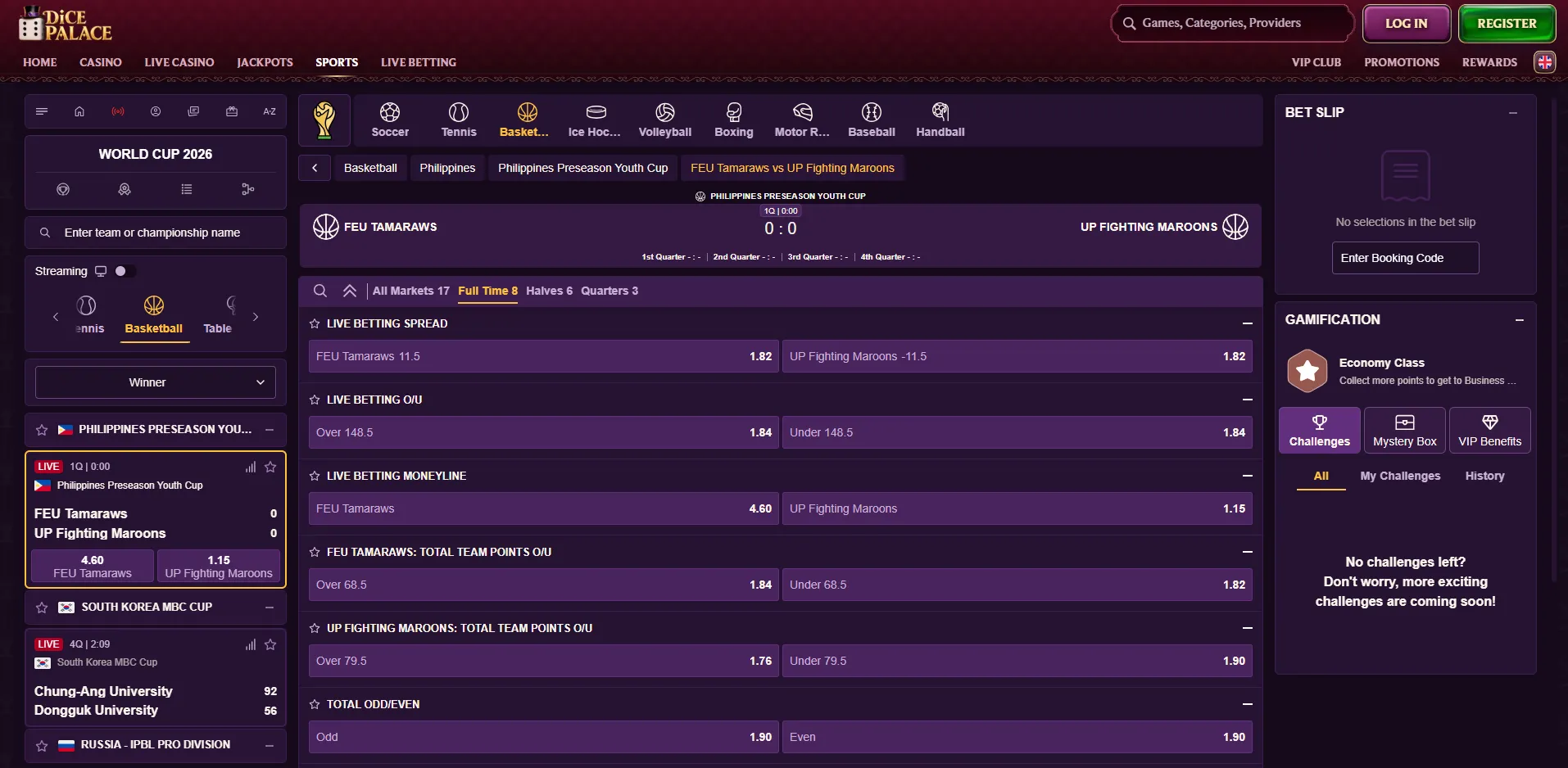This screenshot has height=768, width=1568.
Task: Click the Register button
Action: tap(1507, 24)
